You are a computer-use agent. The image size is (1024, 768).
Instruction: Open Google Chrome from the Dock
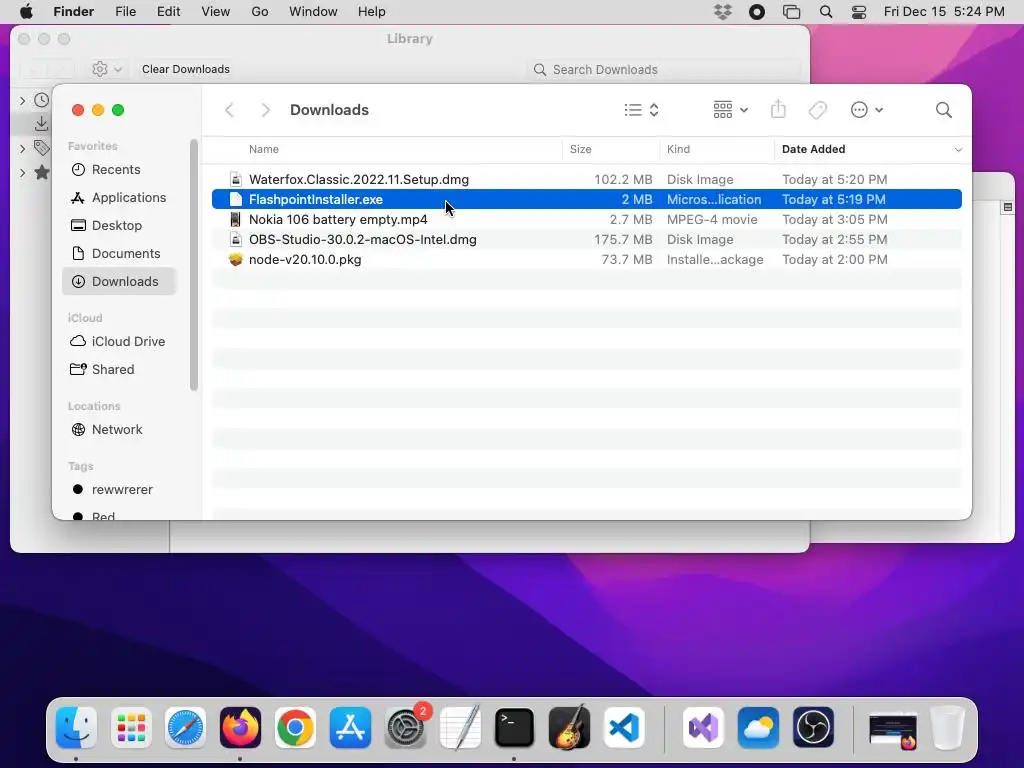point(295,728)
